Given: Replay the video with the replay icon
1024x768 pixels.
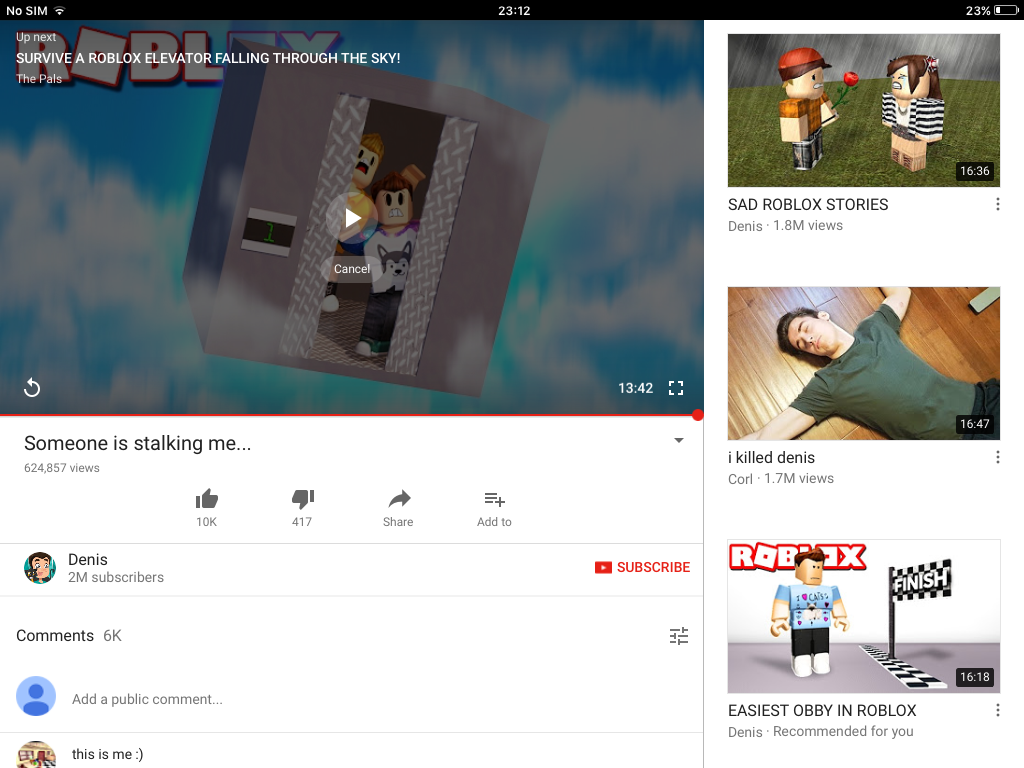Looking at the screenshot, I should point(32,388).
